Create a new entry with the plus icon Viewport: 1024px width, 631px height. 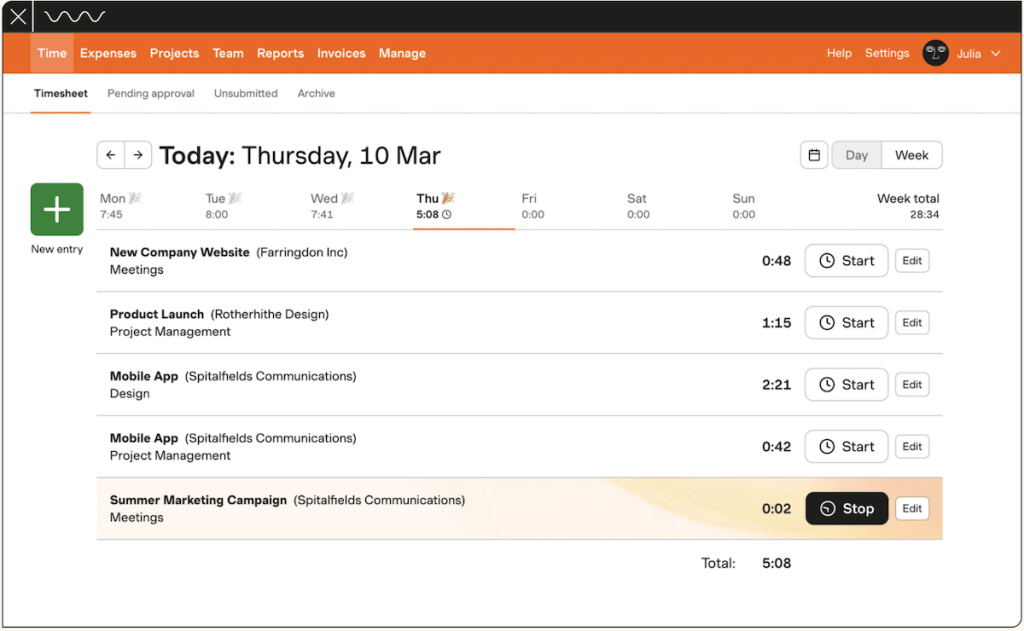click(x=56, y=210)
